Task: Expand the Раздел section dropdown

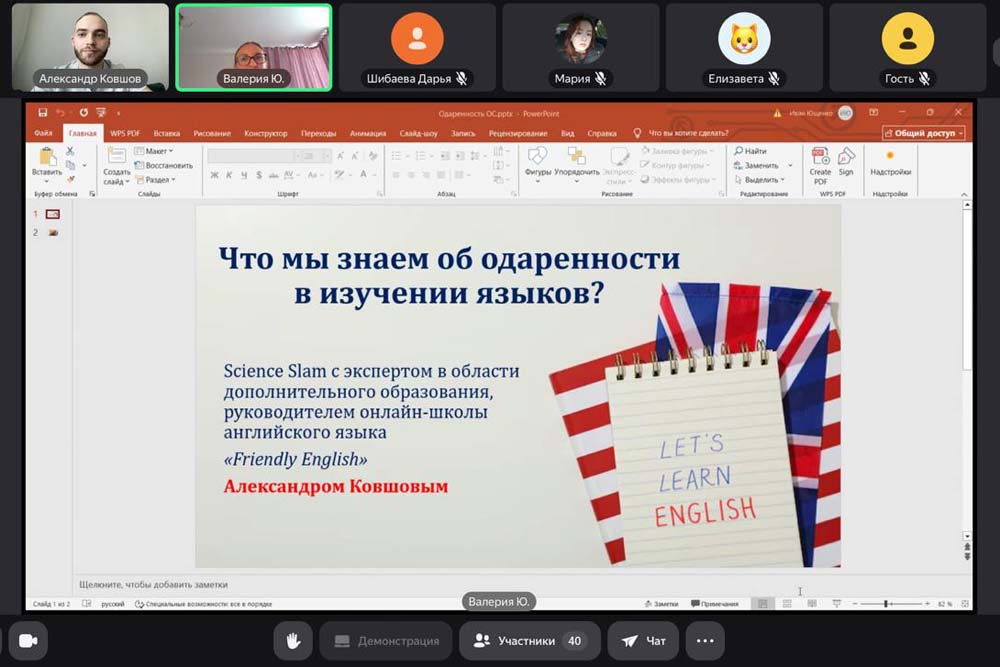Action: click(x=157, y=180)
